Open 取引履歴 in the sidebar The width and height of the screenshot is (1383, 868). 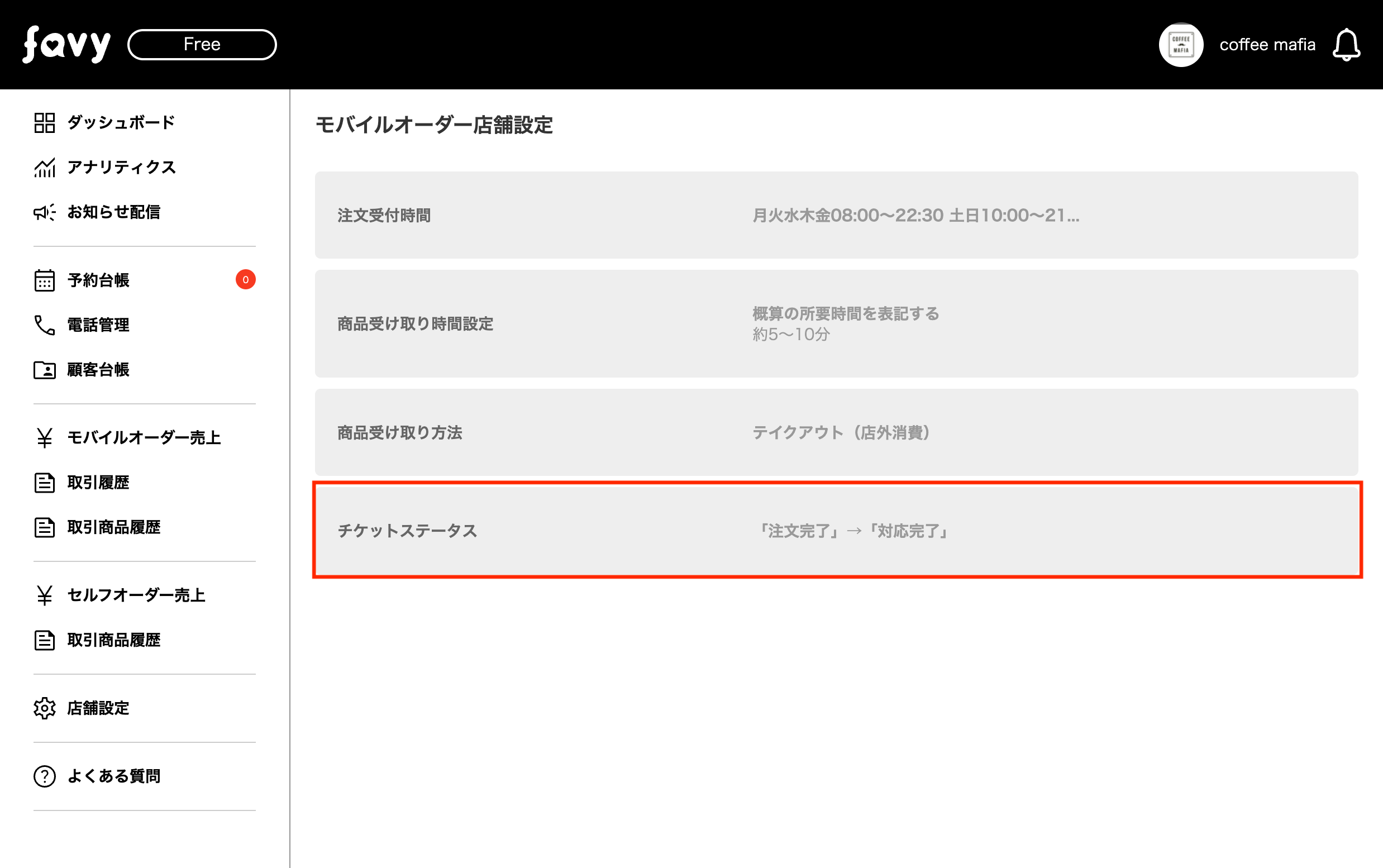tap(98, 482)
